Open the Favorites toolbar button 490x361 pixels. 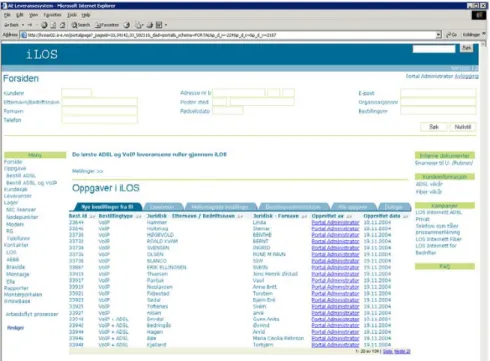pyautogui.click(x=107, y=25)
